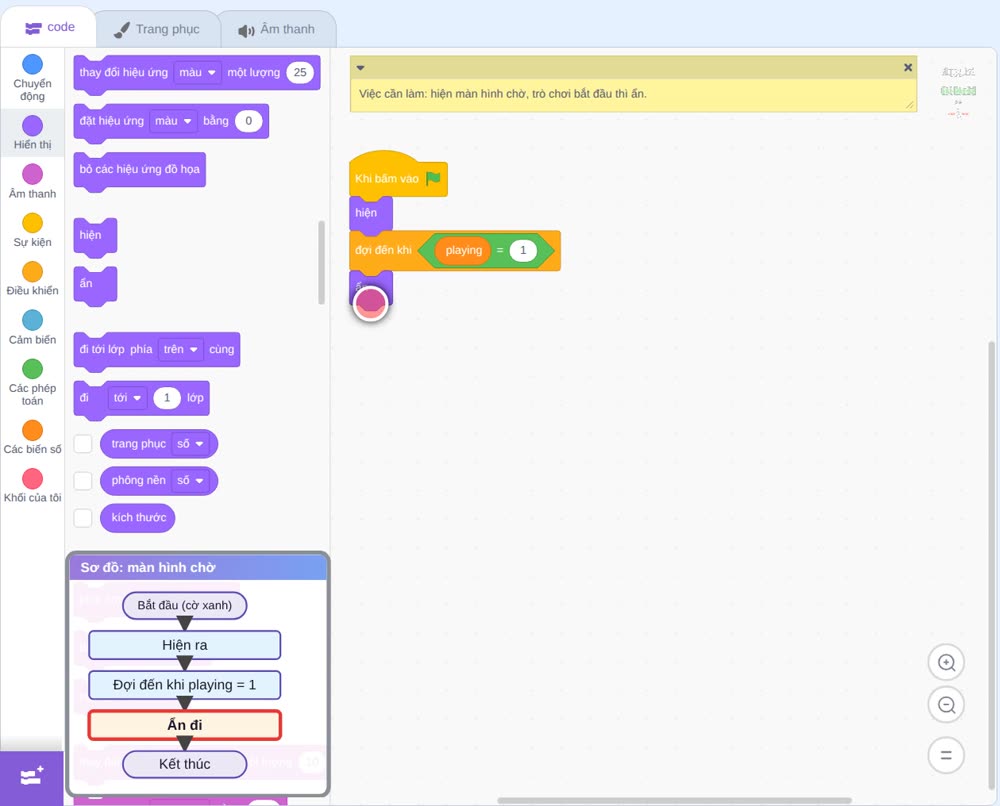Open màu dropdown in đặt hiệu ứng block
1000x806 pixels.
(173, 121)
